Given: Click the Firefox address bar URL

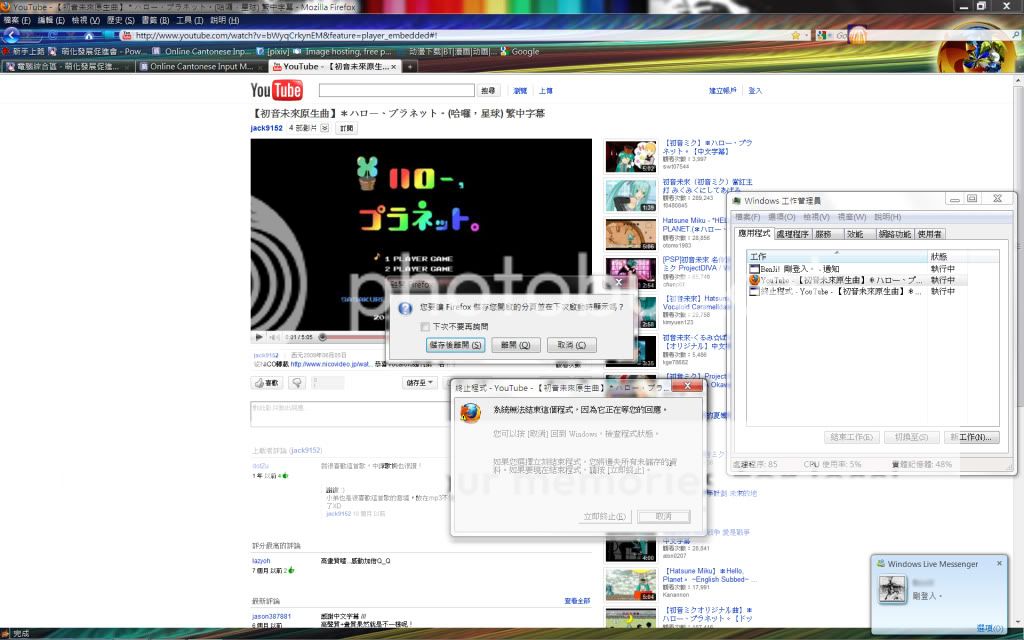Looking at the screenshot, I should coord(286,36).
